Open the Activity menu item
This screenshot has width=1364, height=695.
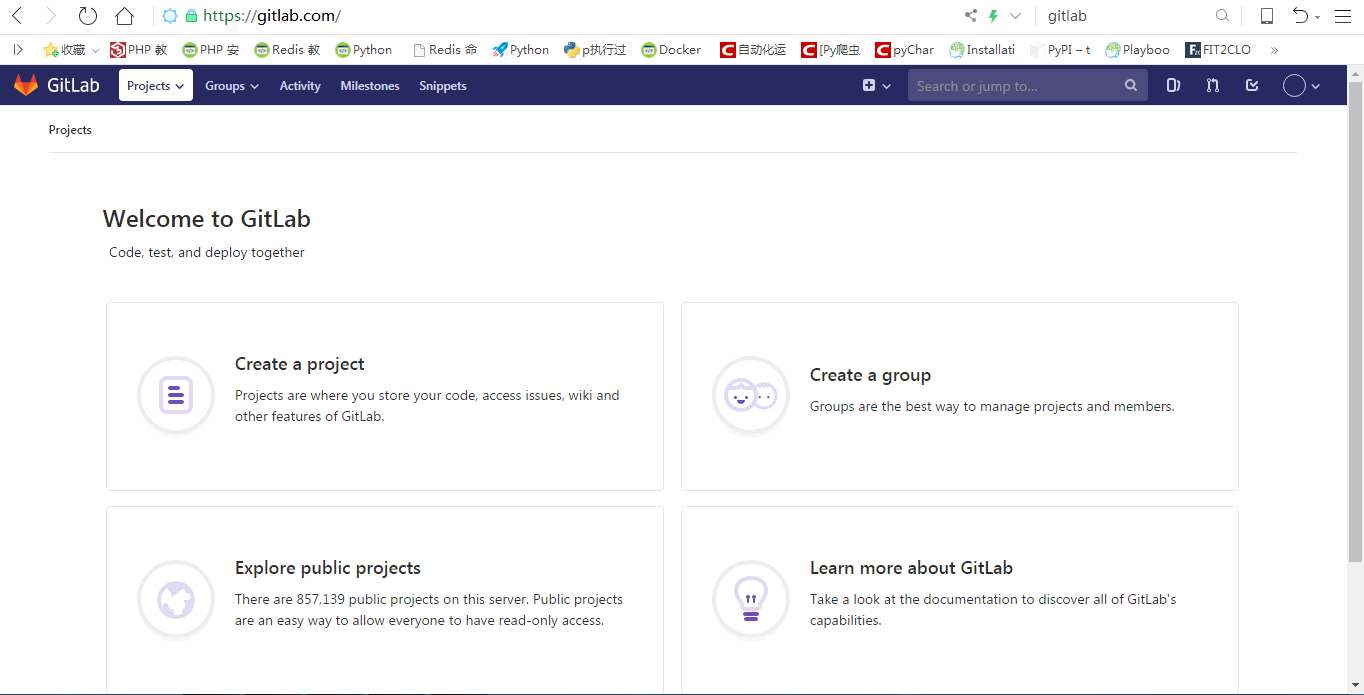pos(300,86)
